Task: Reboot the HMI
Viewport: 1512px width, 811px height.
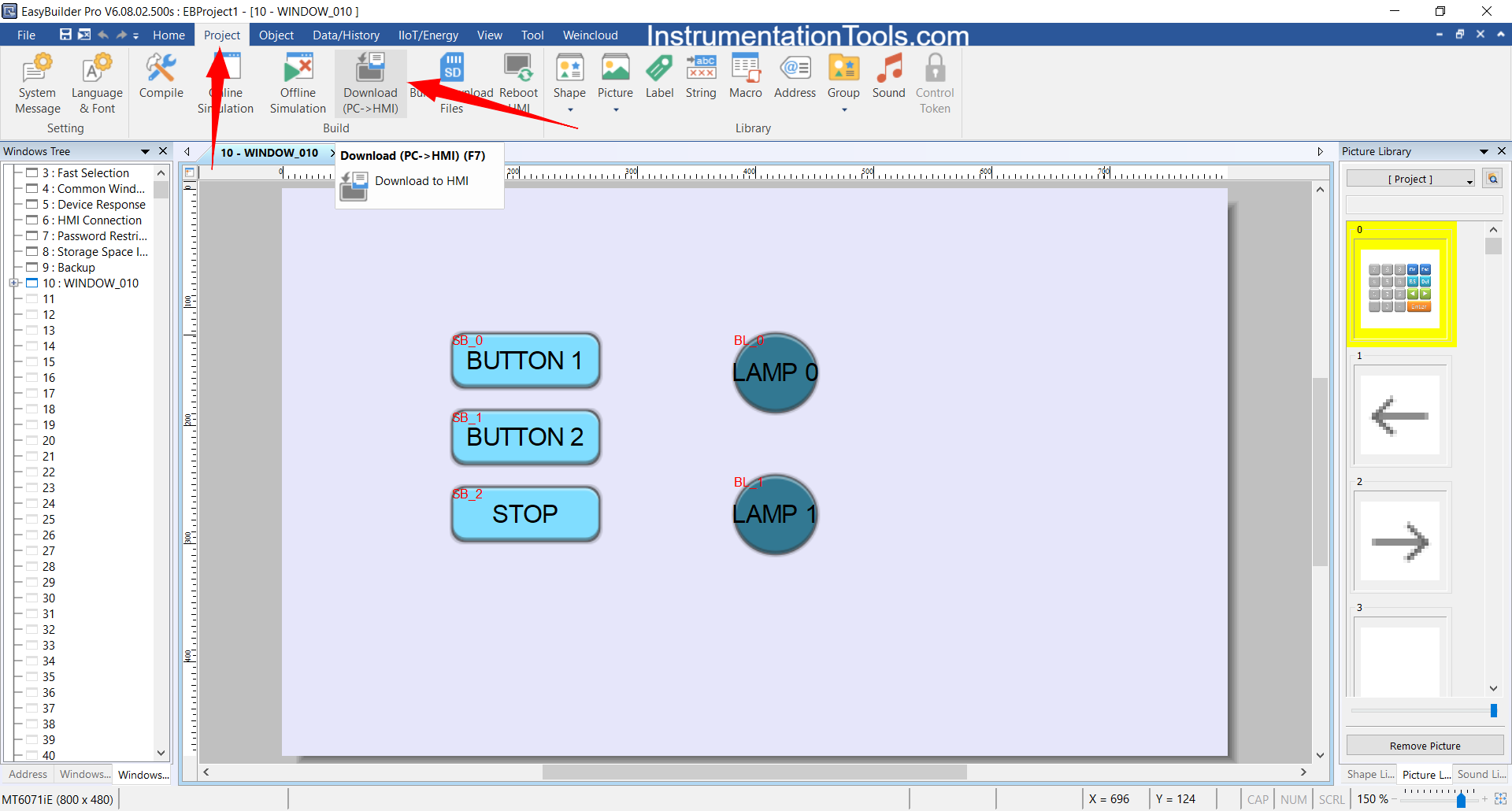Action: [x=518, y=83]
